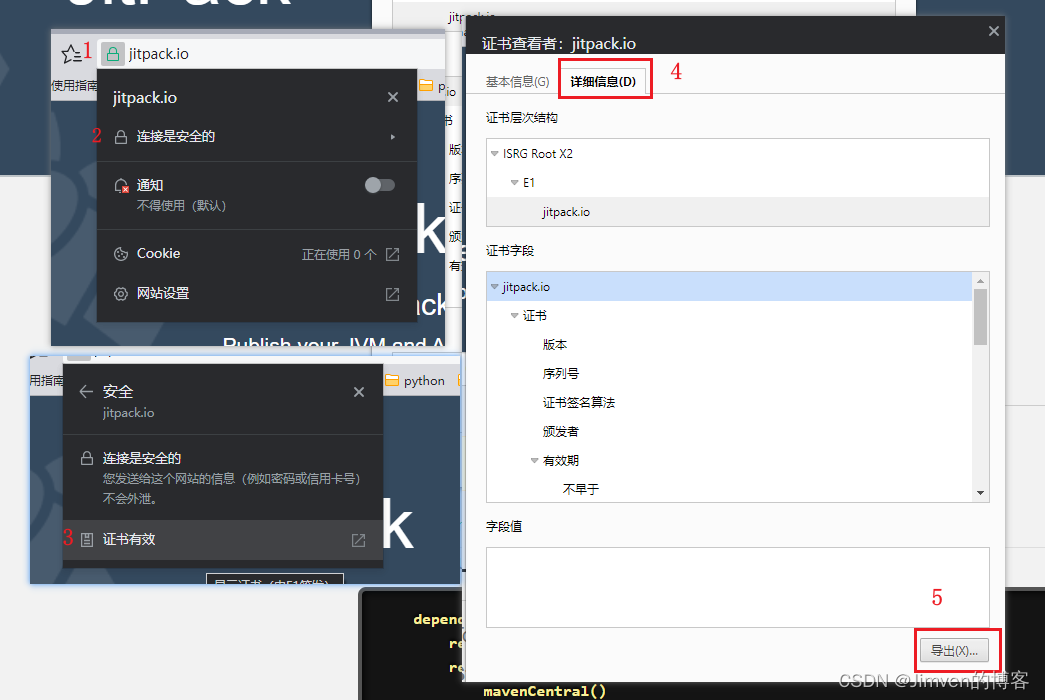Image resolution: width=1045 pixels, height=700 pixels.
Task: Switch to the 基本信息(G) tab
Action: (517, 81)
